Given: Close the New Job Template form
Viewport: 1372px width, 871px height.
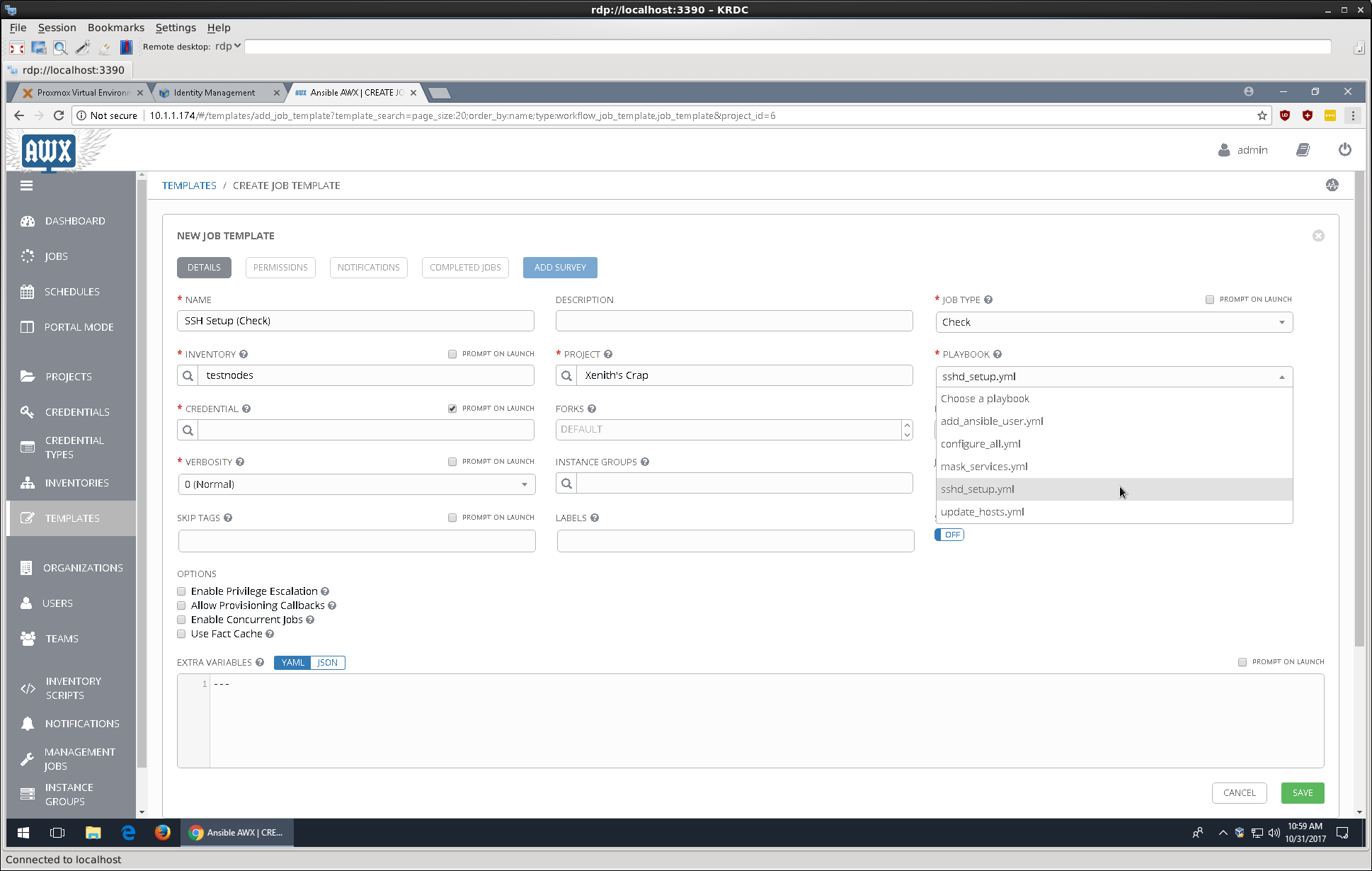Looking at the screenshot, I should pos(1318,236).
